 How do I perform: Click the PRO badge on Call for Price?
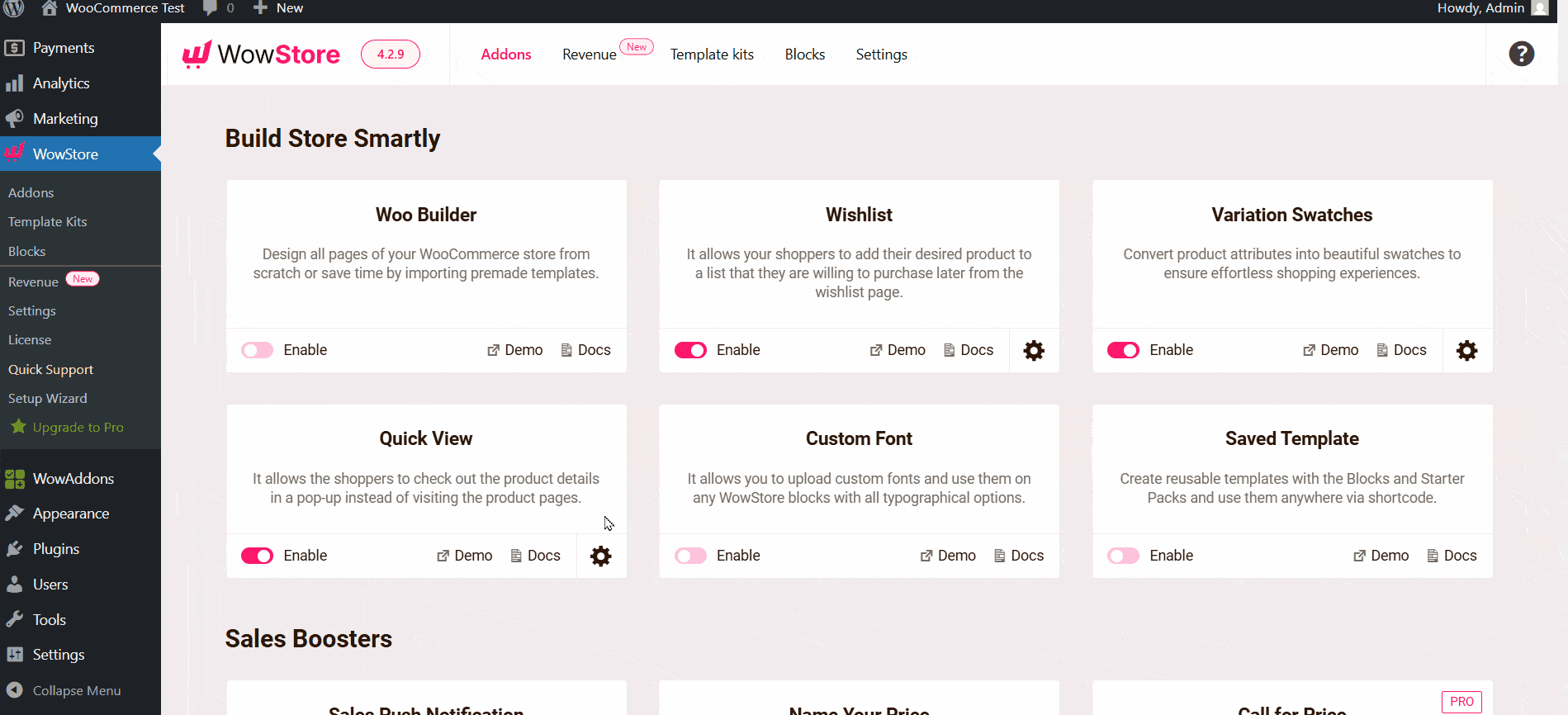1461,702
